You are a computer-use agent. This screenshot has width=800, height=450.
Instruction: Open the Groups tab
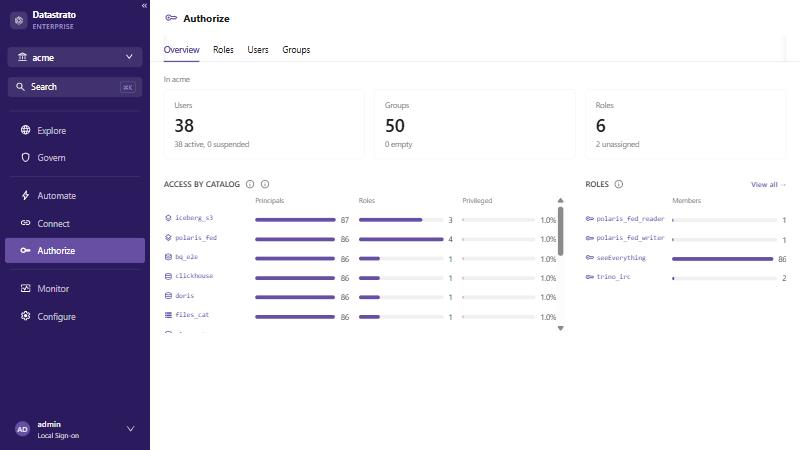(296, 49)
